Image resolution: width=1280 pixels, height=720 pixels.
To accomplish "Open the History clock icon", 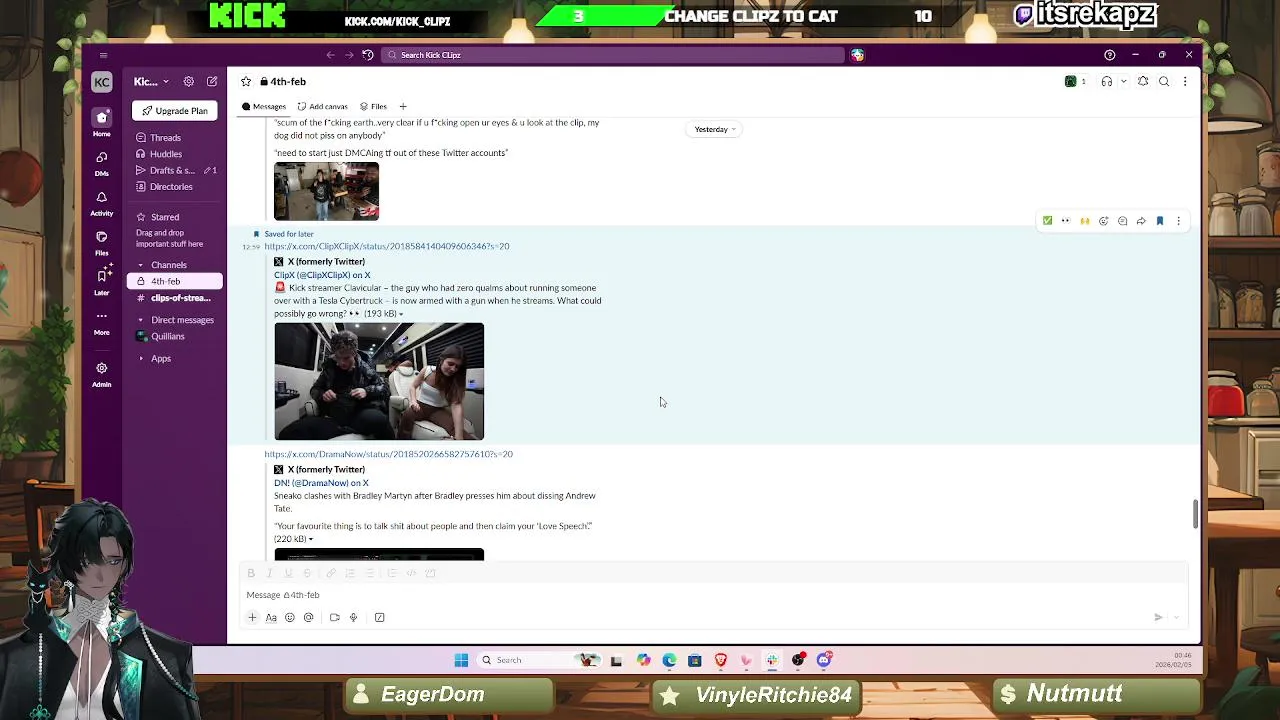I will point(368,55).
